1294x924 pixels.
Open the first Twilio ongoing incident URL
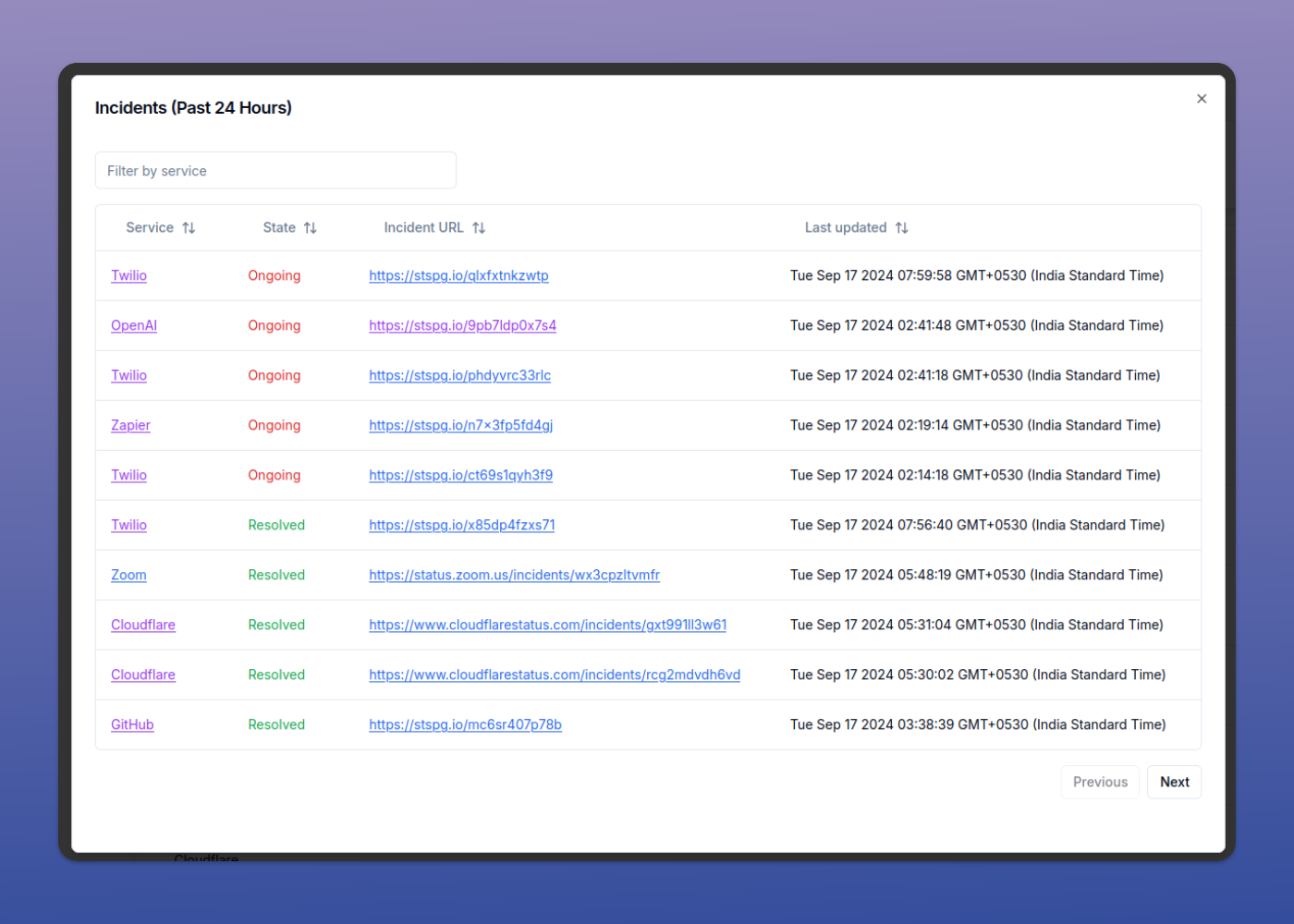click(458, 275)
